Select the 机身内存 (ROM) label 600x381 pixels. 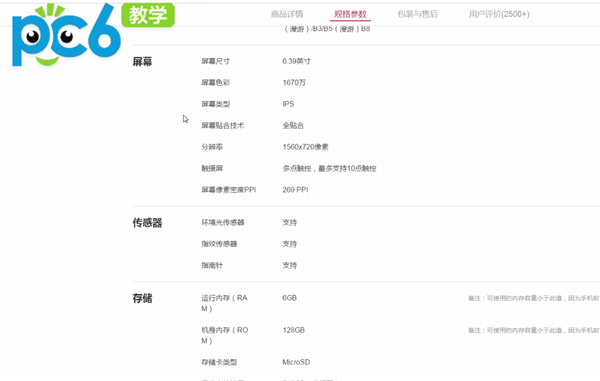click(x=225, y=335)
